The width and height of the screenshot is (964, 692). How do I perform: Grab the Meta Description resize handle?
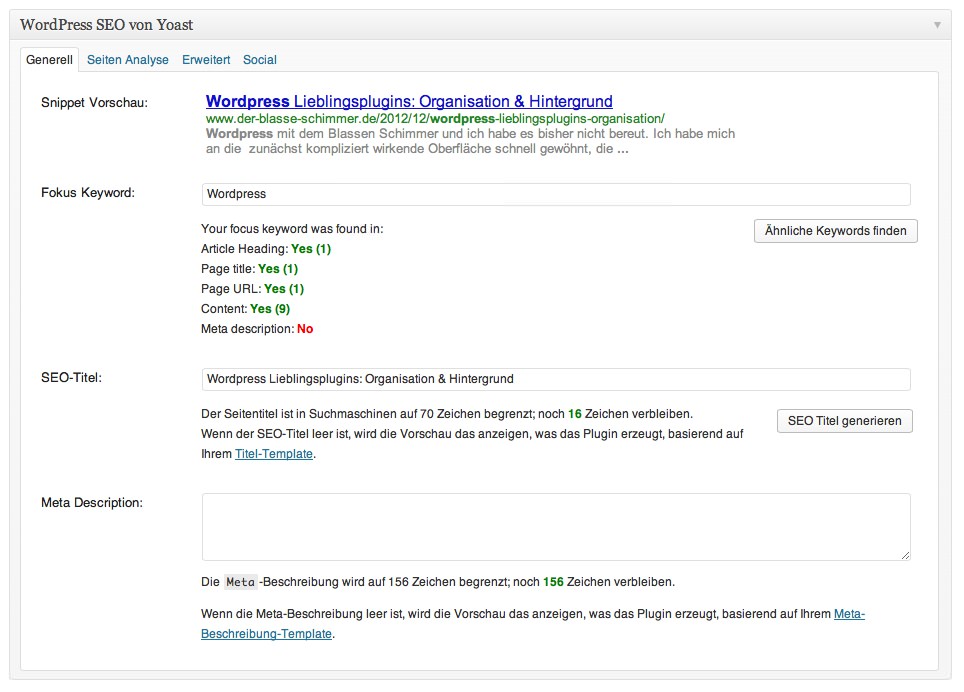[x=905, y=555]
